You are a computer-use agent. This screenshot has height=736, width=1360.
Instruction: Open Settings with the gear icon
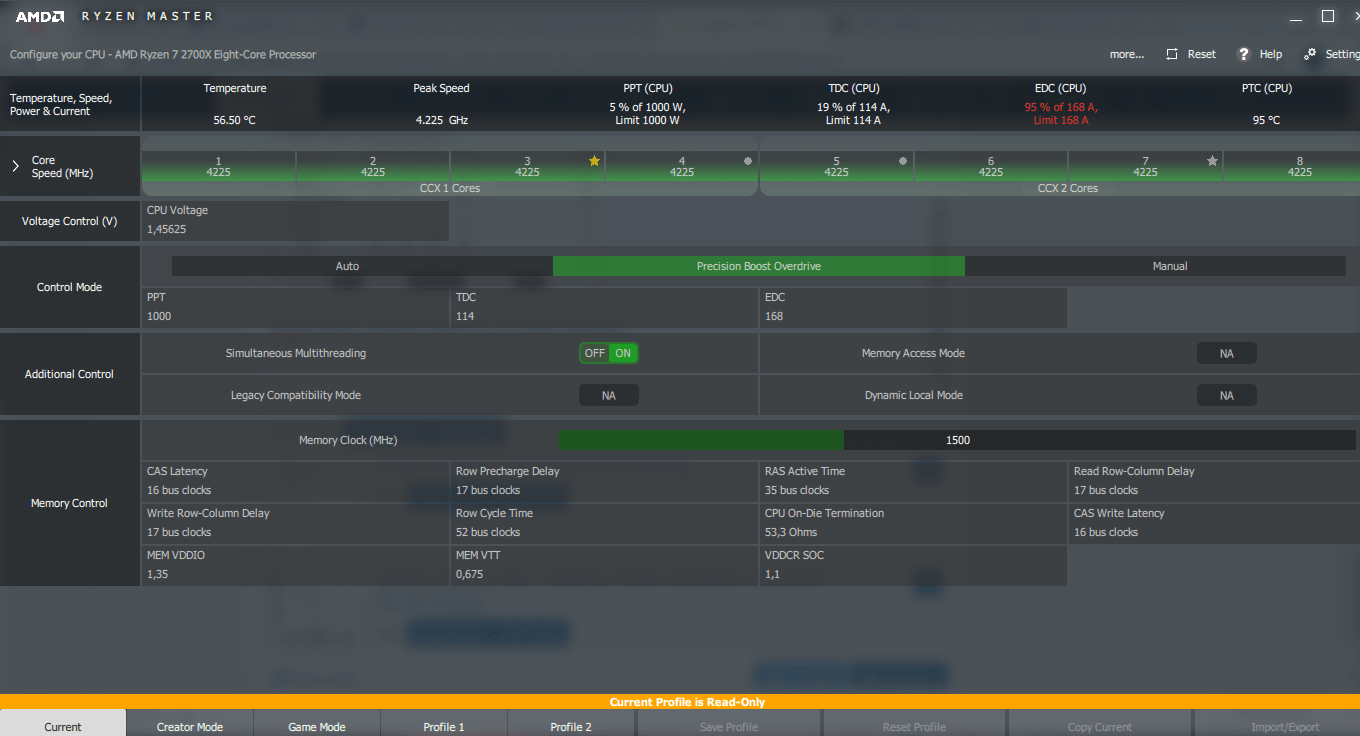coord(1310,54)
